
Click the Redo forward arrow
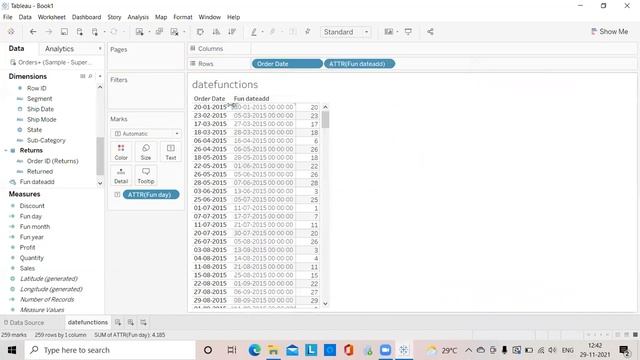(49, 32)
